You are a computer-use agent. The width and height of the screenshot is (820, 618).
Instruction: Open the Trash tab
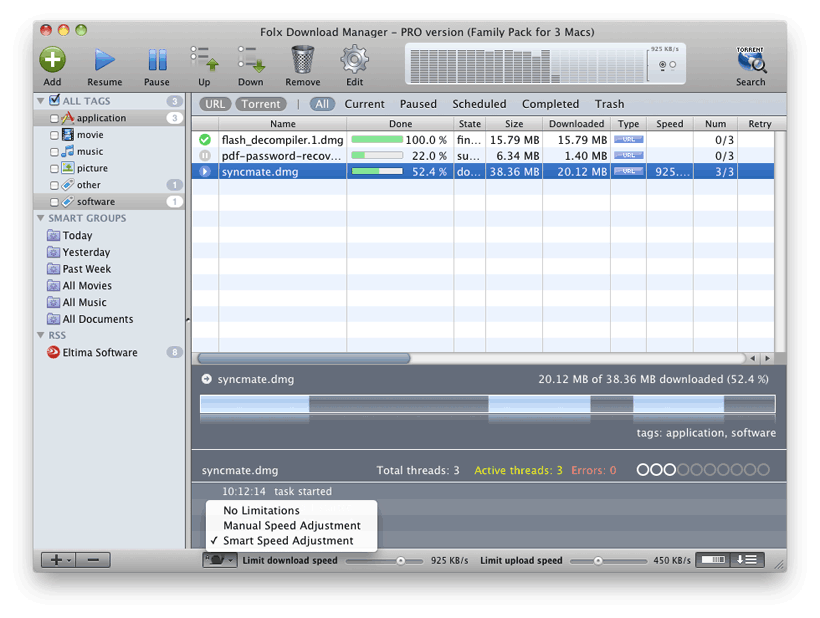coord(609,104)
